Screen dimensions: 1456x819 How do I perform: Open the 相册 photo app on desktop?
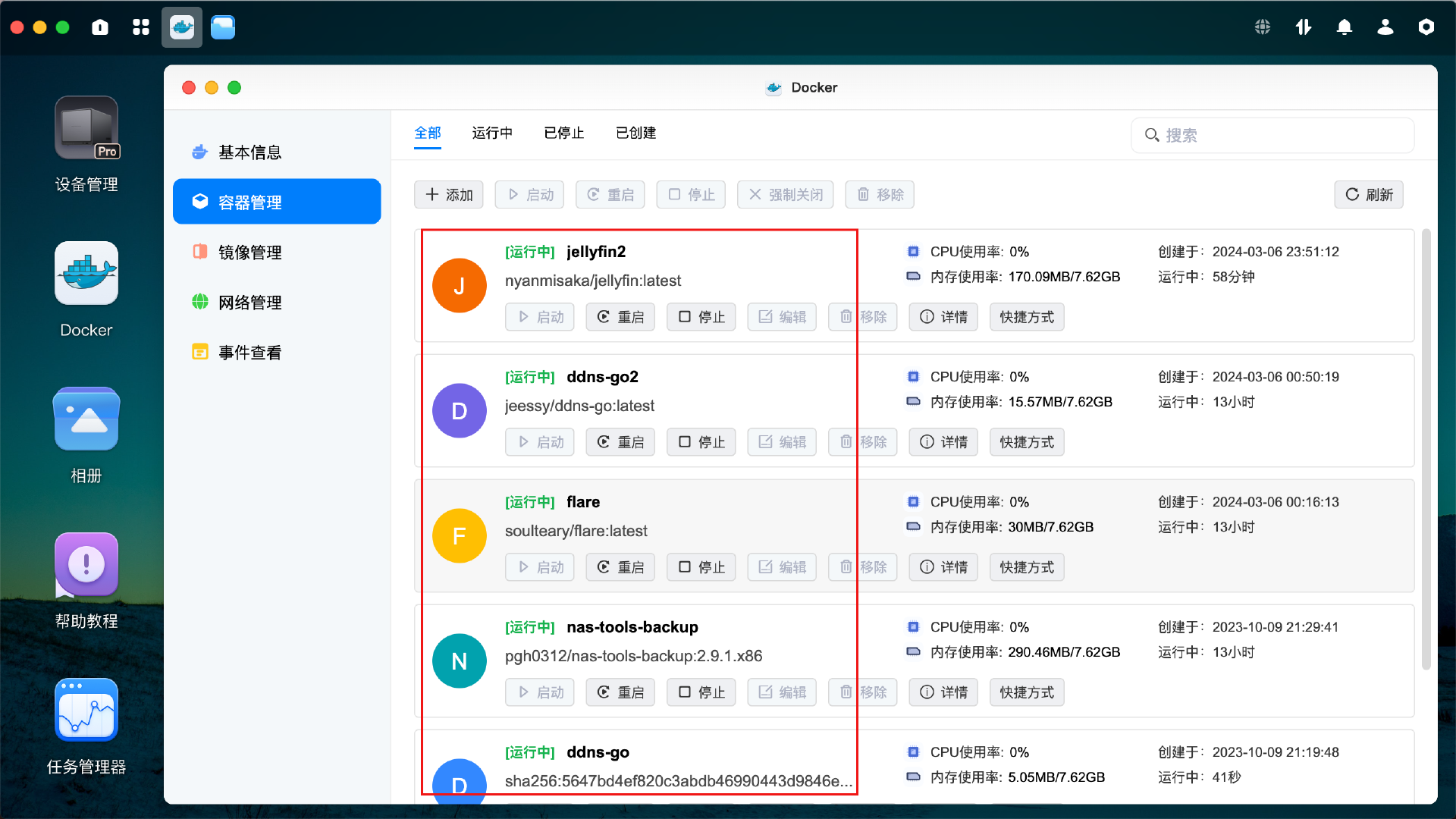[86, 419]
